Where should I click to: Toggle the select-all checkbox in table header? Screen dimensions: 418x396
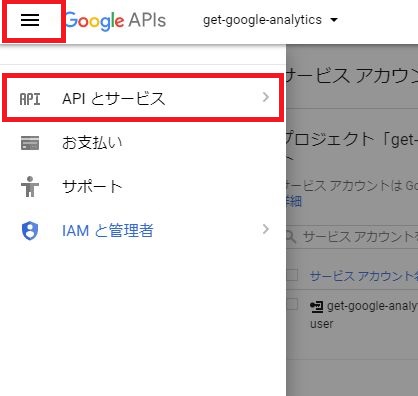pos(292,275)
